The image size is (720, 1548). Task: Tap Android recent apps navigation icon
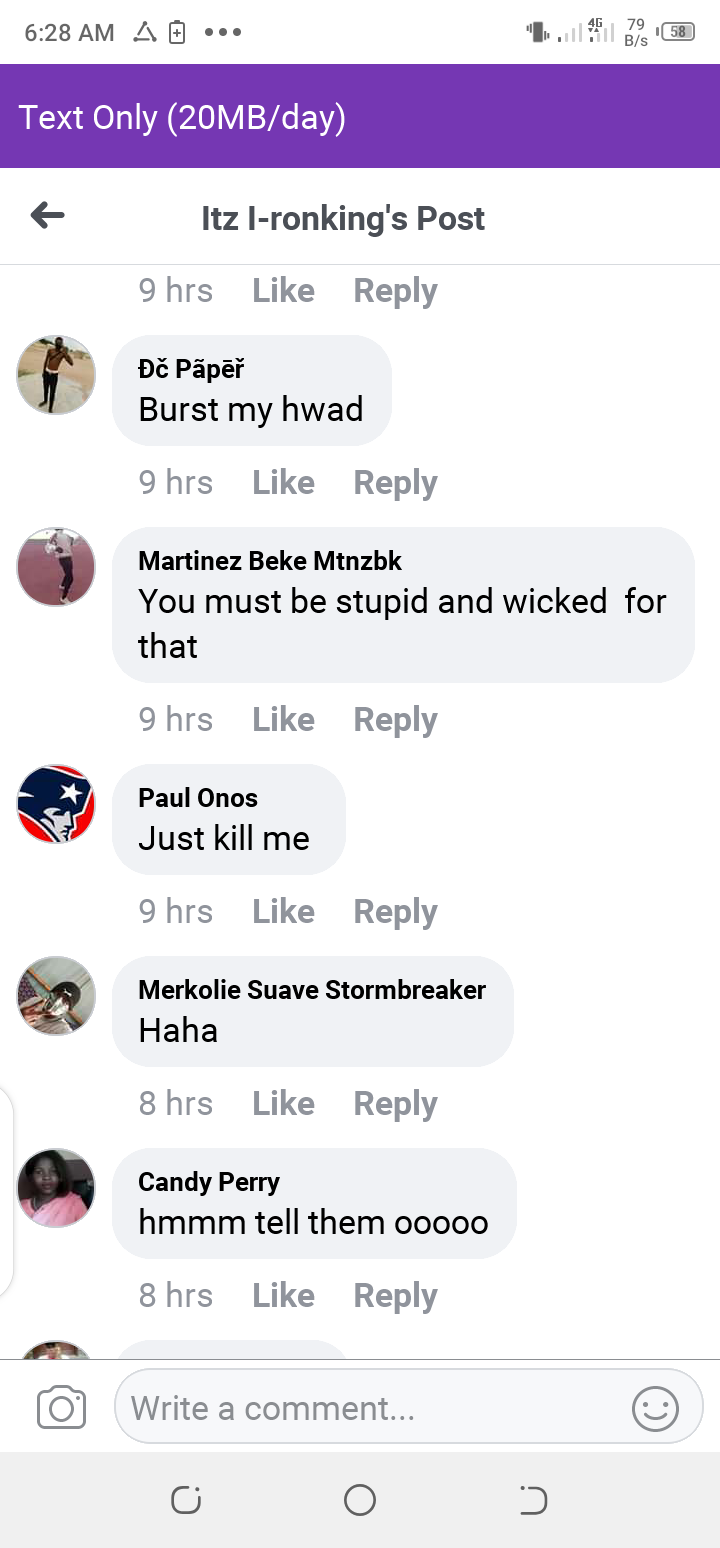click(x=187, y=1500)
